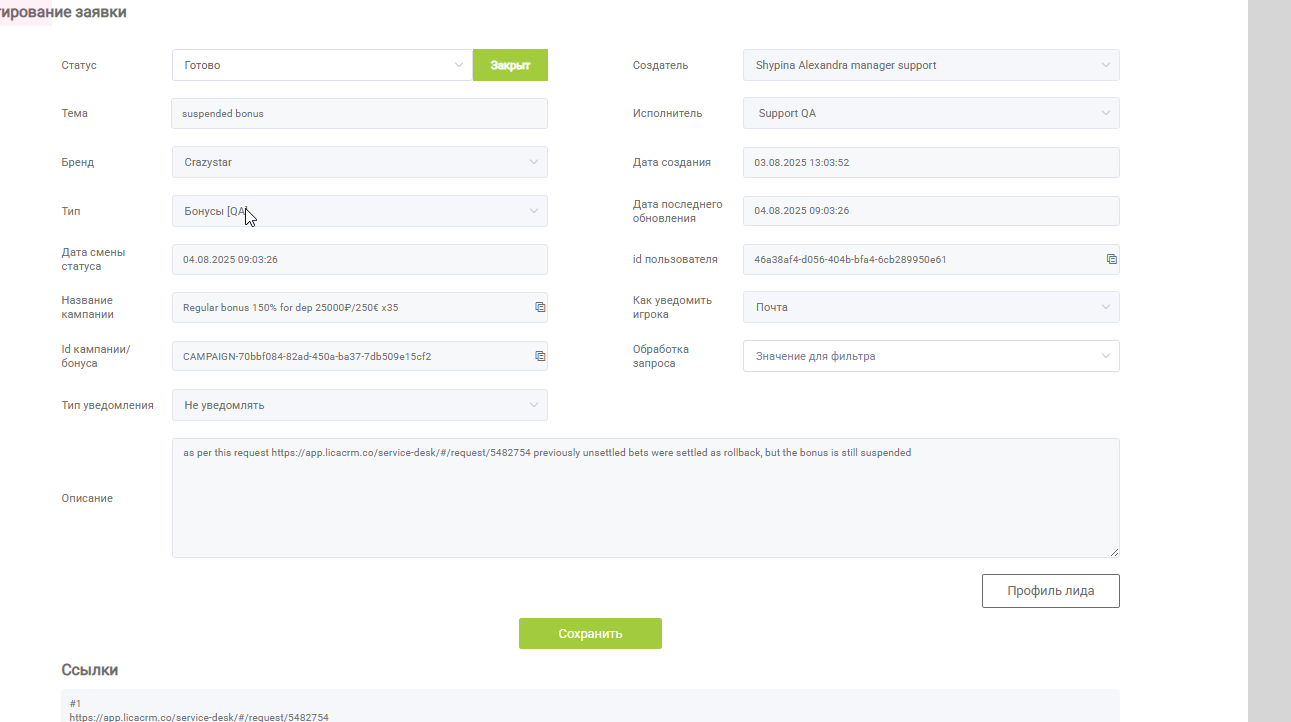Click the Исполнитель label

click(x=667, y=113)
